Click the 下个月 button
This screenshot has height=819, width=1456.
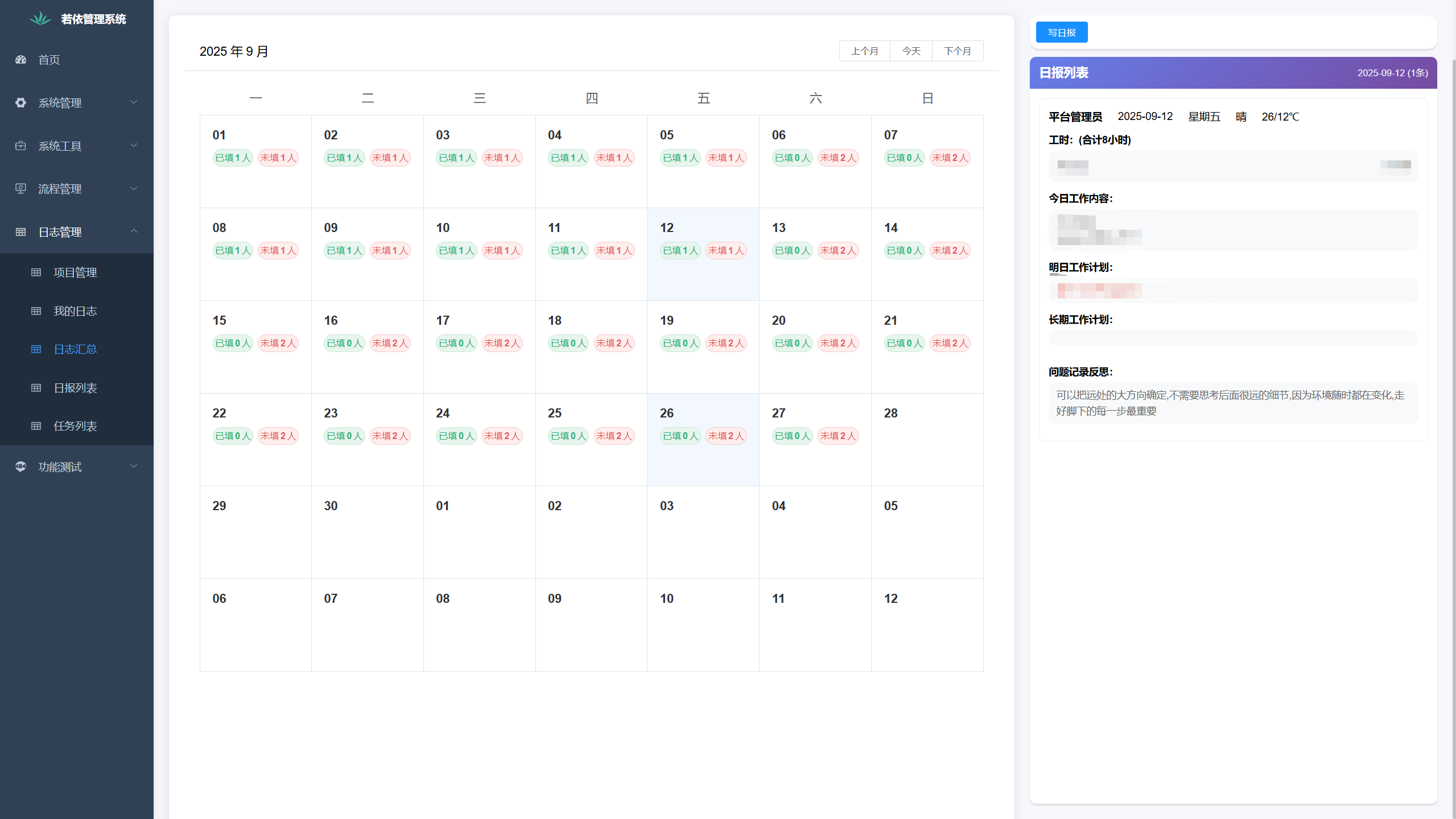pos(958,51)
